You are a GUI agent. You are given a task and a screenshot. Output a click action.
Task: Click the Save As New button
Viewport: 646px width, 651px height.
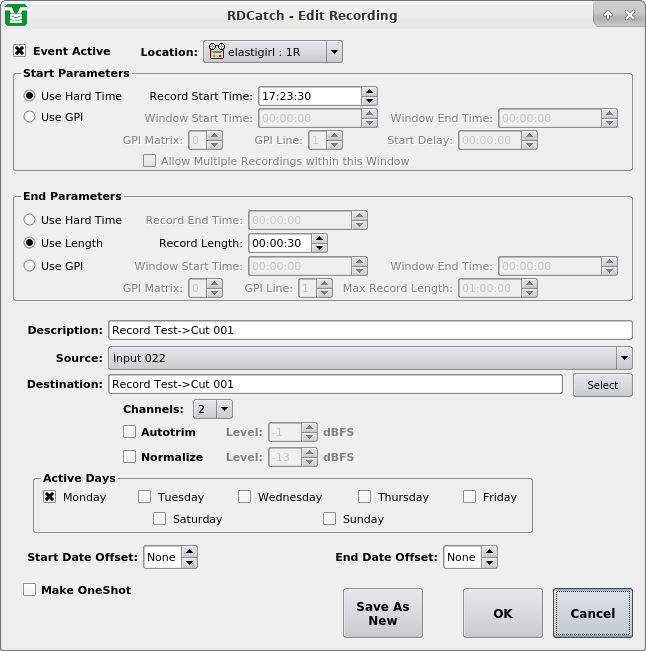[383, 613]
